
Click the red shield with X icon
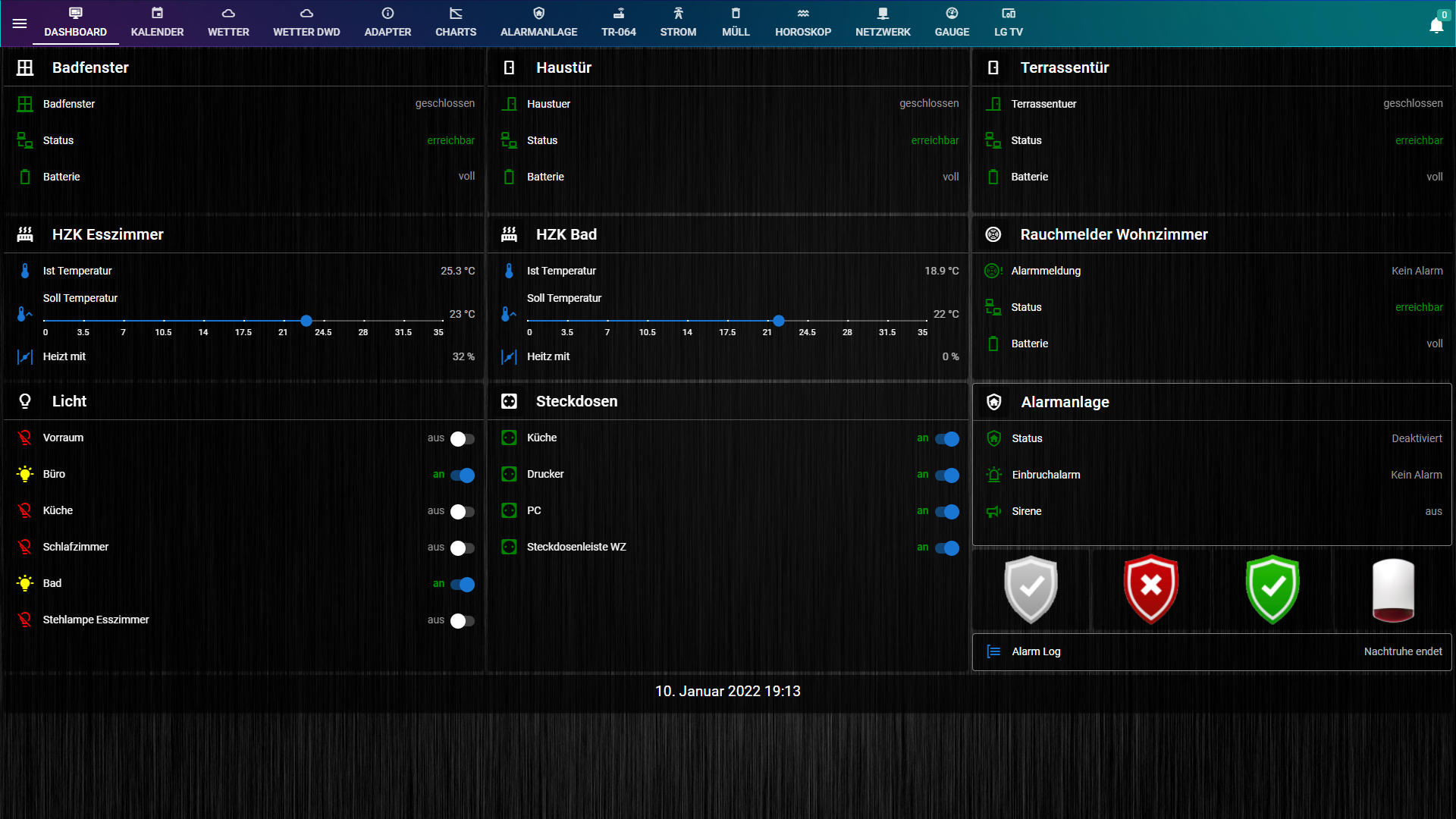coord(1151,589)
